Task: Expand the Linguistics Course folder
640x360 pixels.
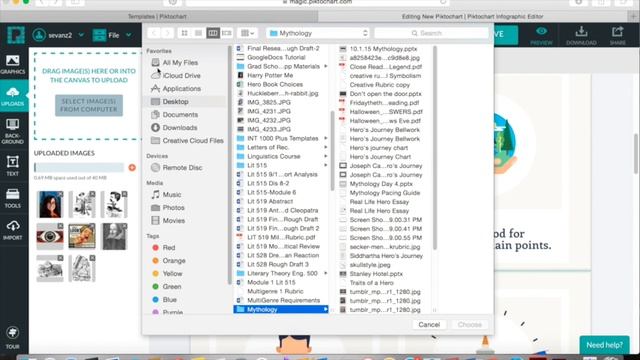Action: (326, 156)
